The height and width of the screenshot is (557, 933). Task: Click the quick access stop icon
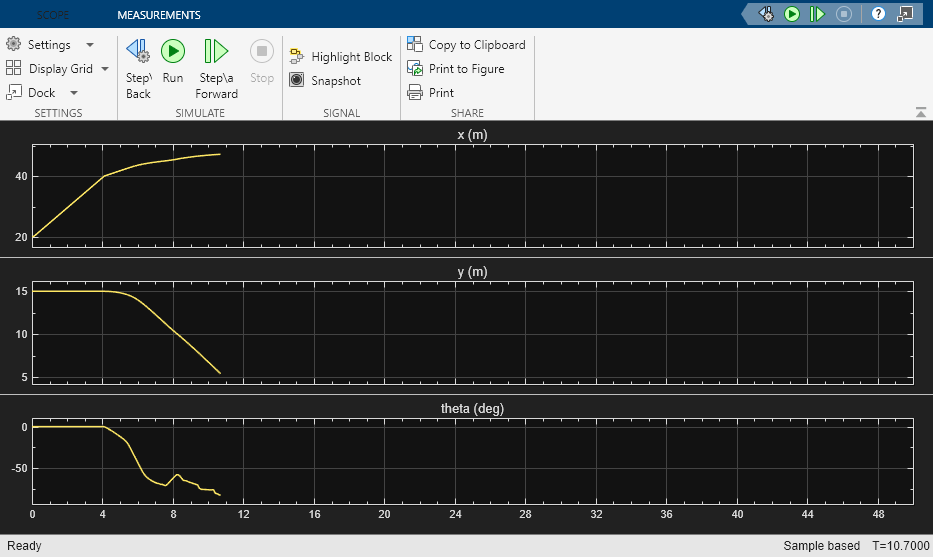[844, 14]
